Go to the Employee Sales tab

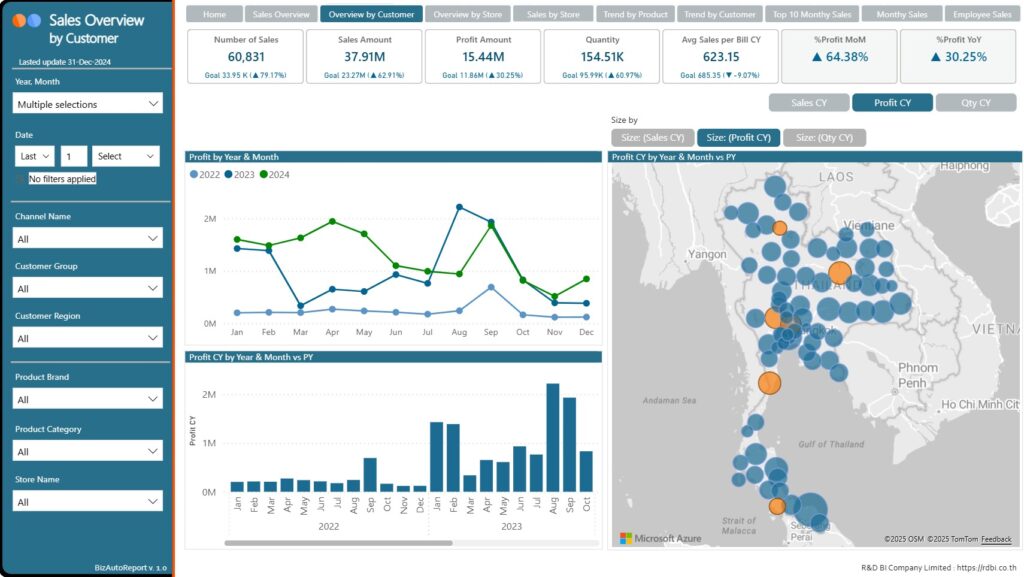click(982, 15)
